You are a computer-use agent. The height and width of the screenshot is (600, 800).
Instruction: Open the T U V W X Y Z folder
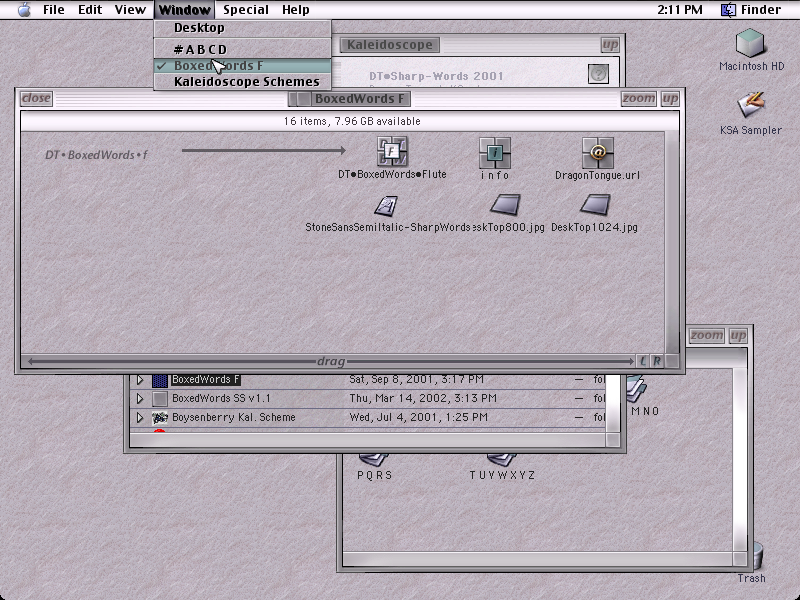[x=502, y=459]
